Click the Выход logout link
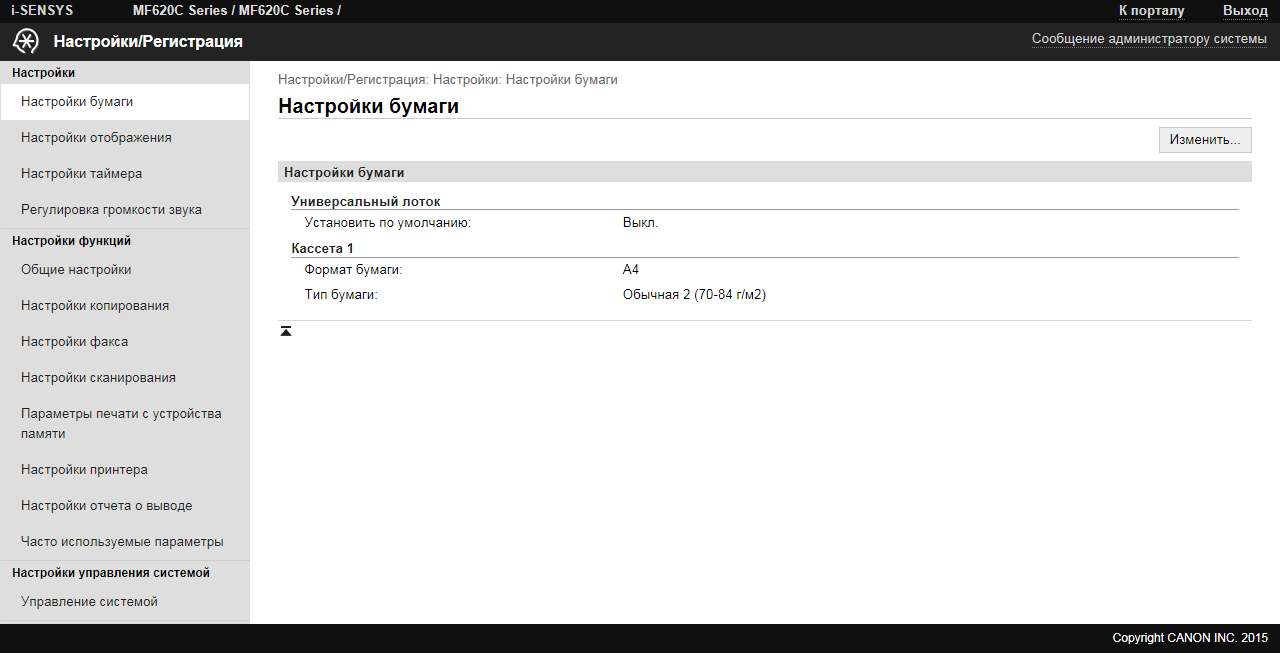The image size is (1280, 653). [x=1245, y=11]
